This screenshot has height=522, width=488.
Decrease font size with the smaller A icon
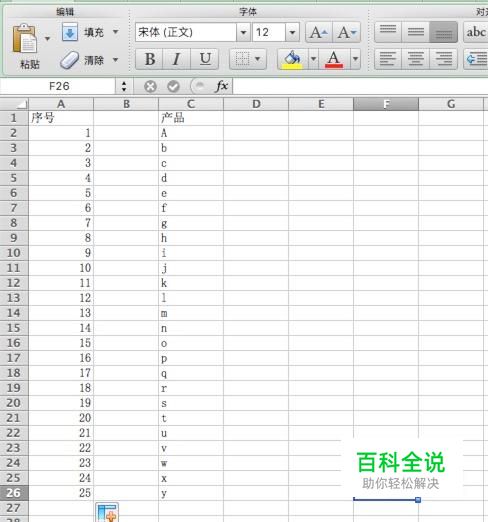pyautogui.click(x=347, y=32)
